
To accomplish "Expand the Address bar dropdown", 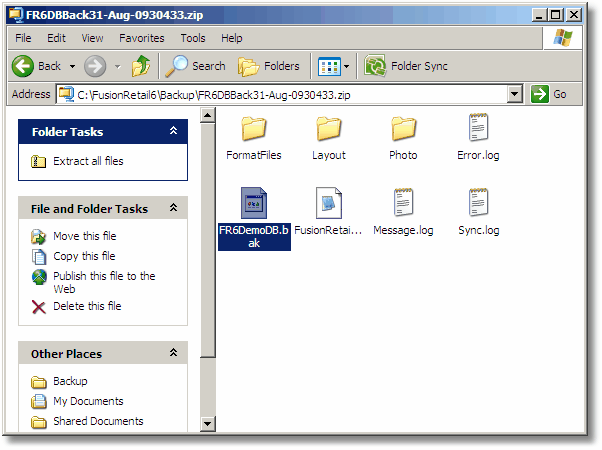I will (515, 94).
